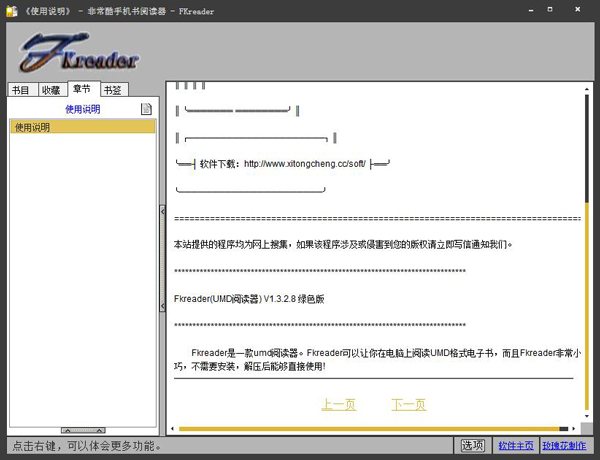Screen dimensions: 600x460
Task: Go to next page via 下一页 link
Action: click(409, 405)
